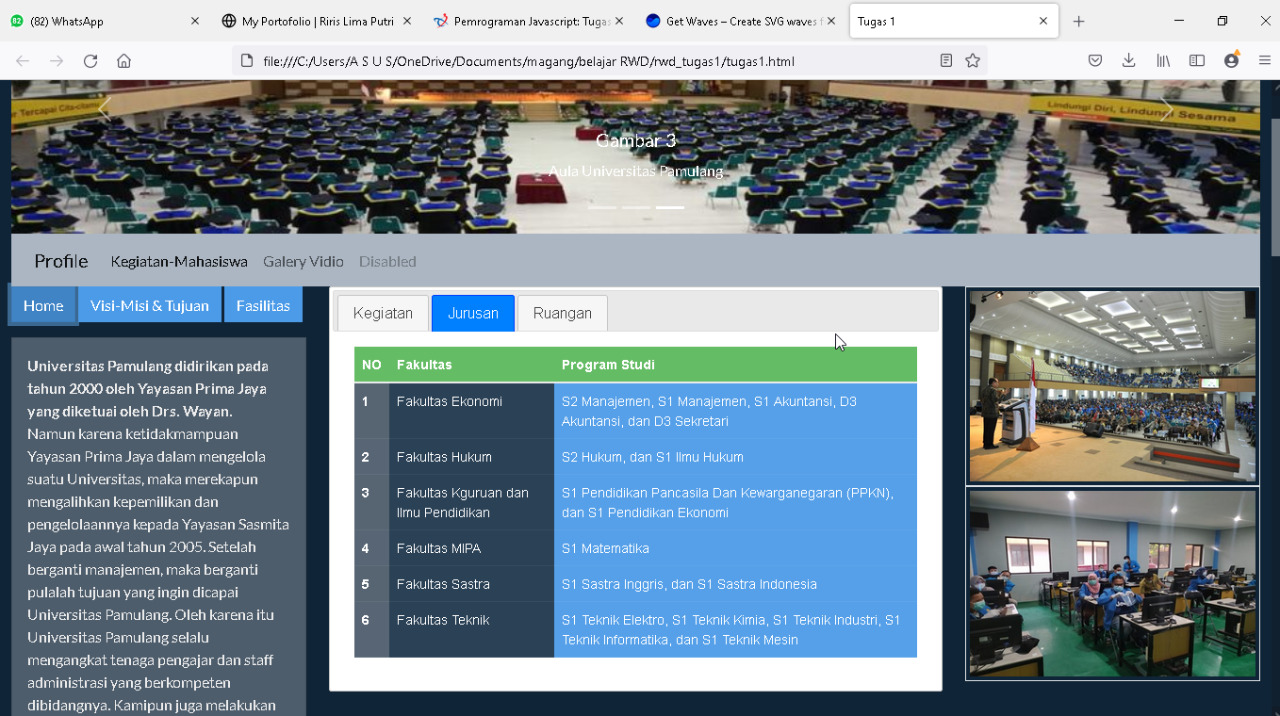This screenshot has height=716, width=1280.
Task: Click the Fakultas column header
Action: click(472, 365)
